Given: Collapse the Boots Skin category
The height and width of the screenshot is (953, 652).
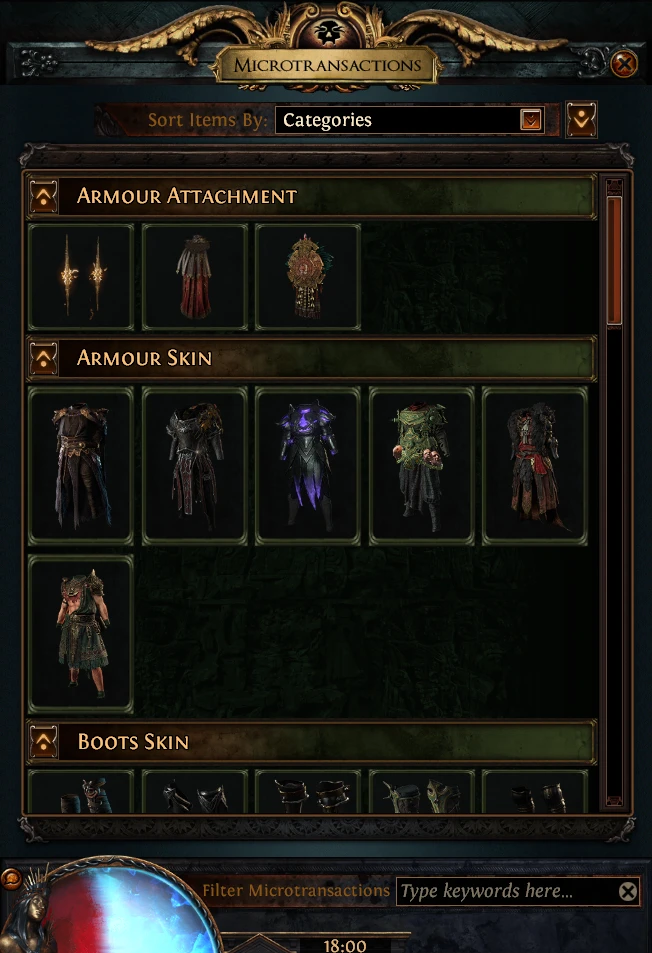Looking at the screenshot, I should click(44, 741).
